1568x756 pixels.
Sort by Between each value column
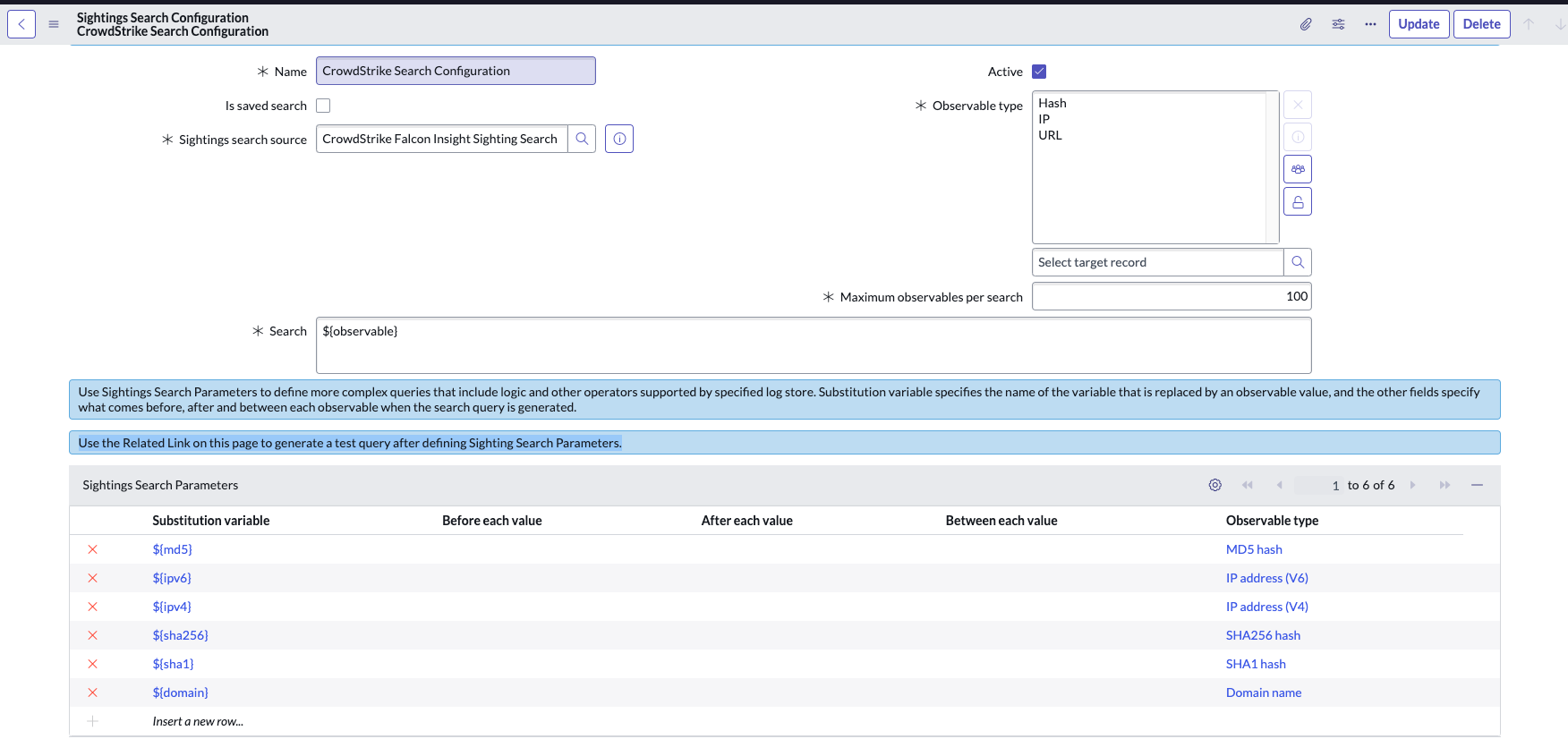point(1001,521)
